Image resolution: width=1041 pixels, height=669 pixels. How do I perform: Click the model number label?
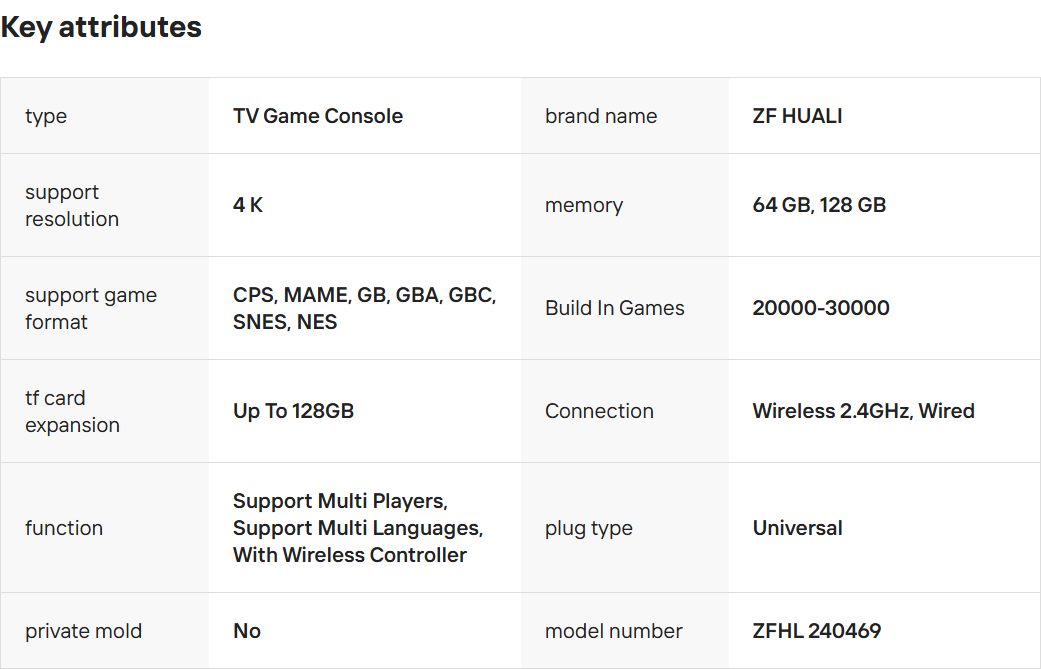point(613,631)
